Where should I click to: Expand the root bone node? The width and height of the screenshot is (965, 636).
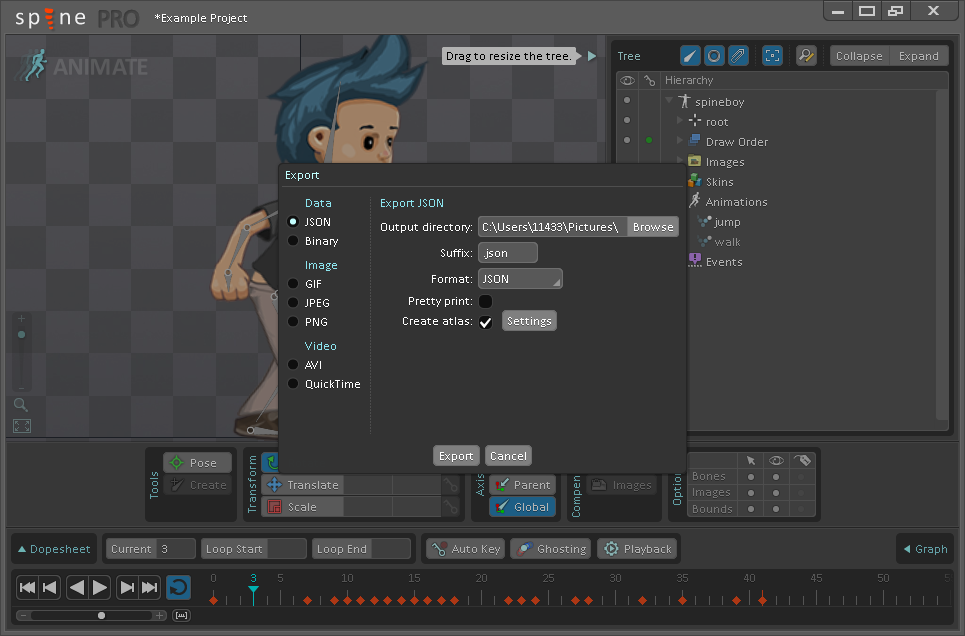click(x=679, y=121)
